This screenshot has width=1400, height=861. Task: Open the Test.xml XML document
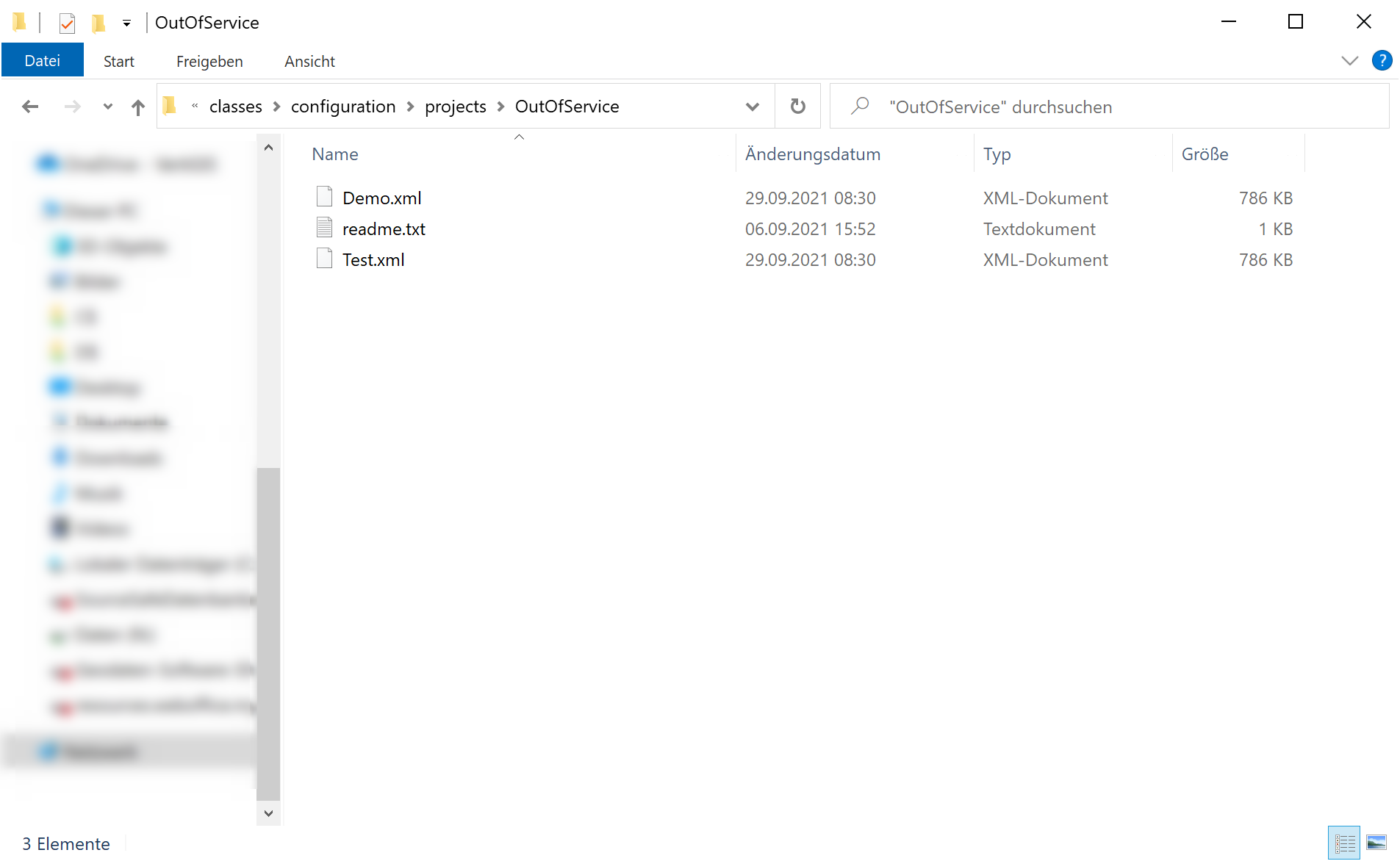tap(373, 259)
